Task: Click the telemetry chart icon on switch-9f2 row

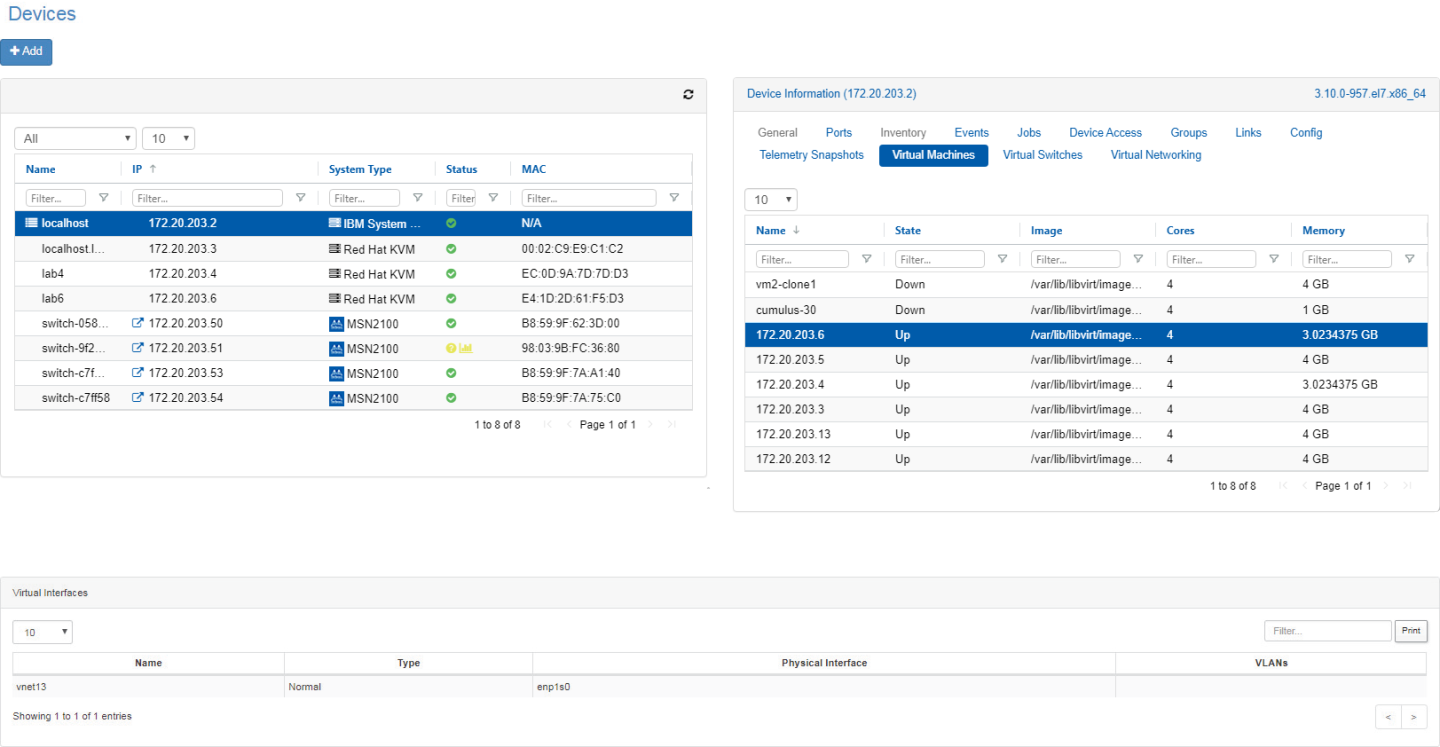Action: click(466, 348)
